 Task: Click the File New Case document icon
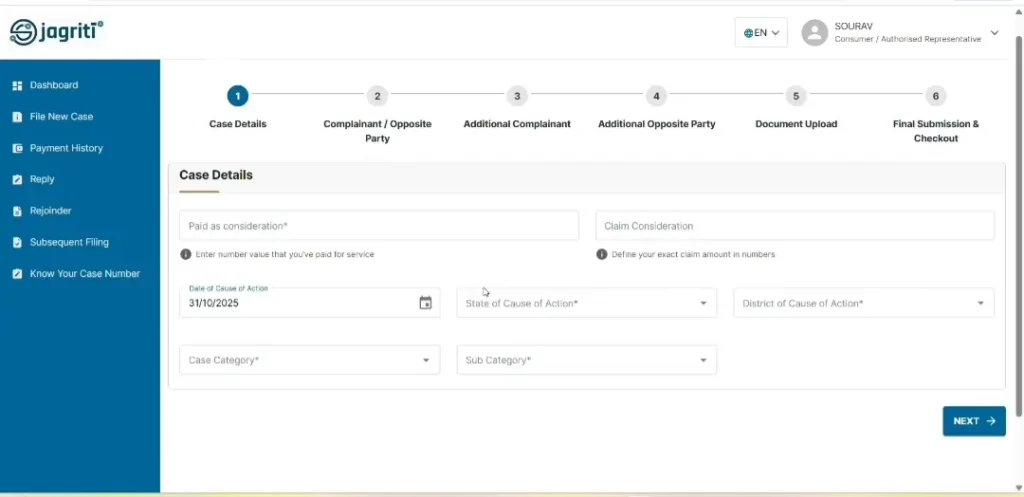18,117
